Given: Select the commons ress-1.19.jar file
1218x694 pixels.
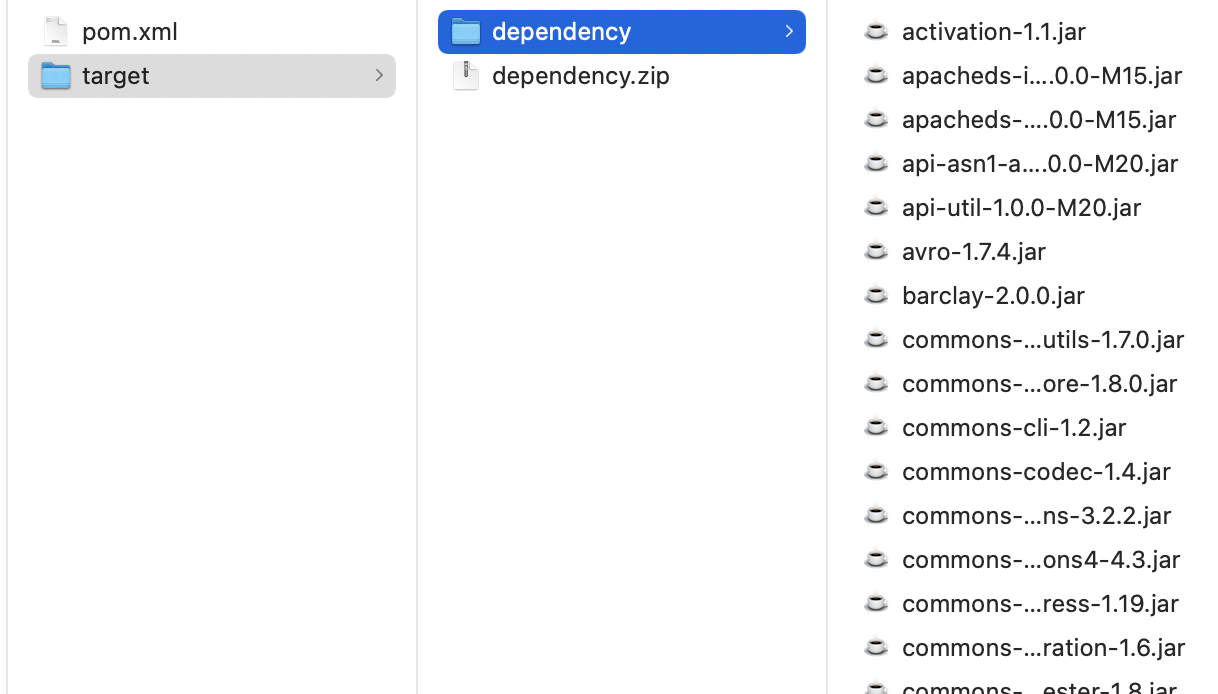Looking at the screenshot, I should 1040,603.
